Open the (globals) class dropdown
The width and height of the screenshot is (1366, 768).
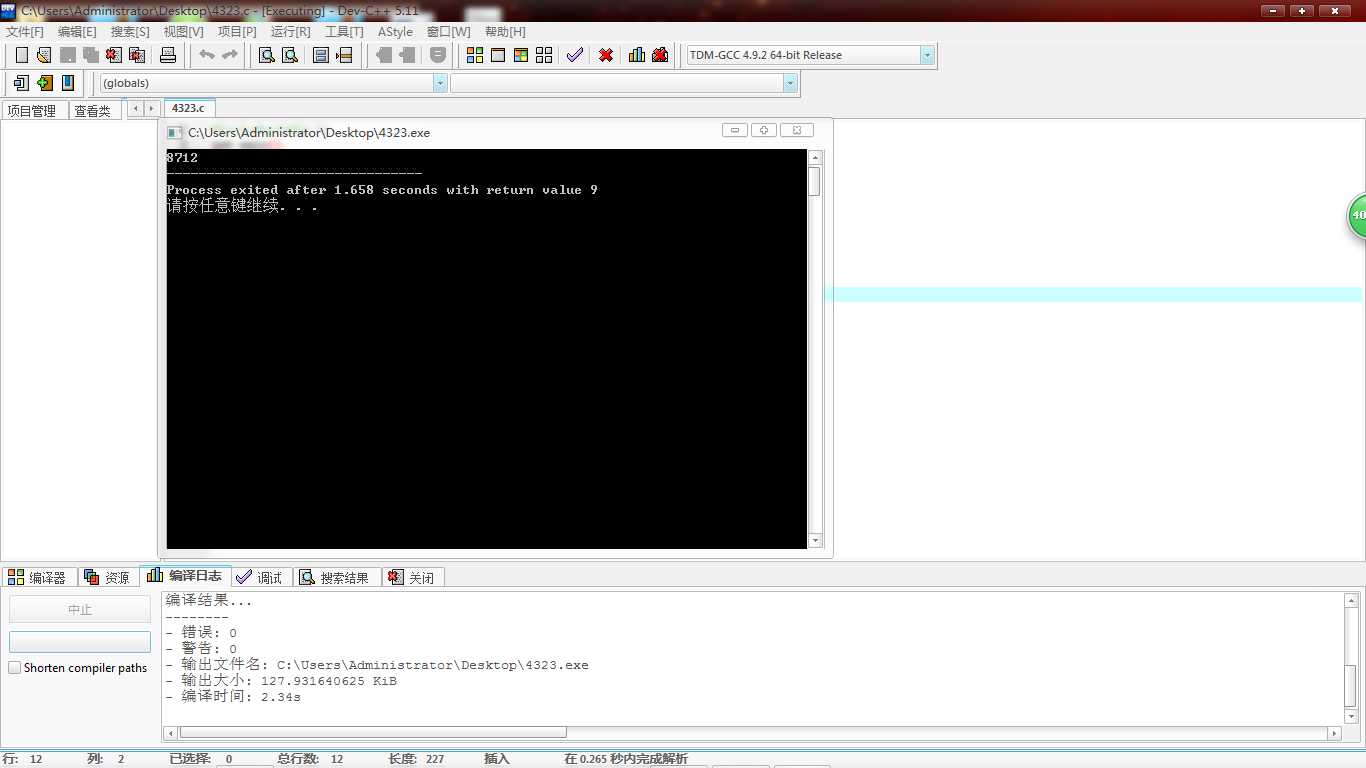440,83
